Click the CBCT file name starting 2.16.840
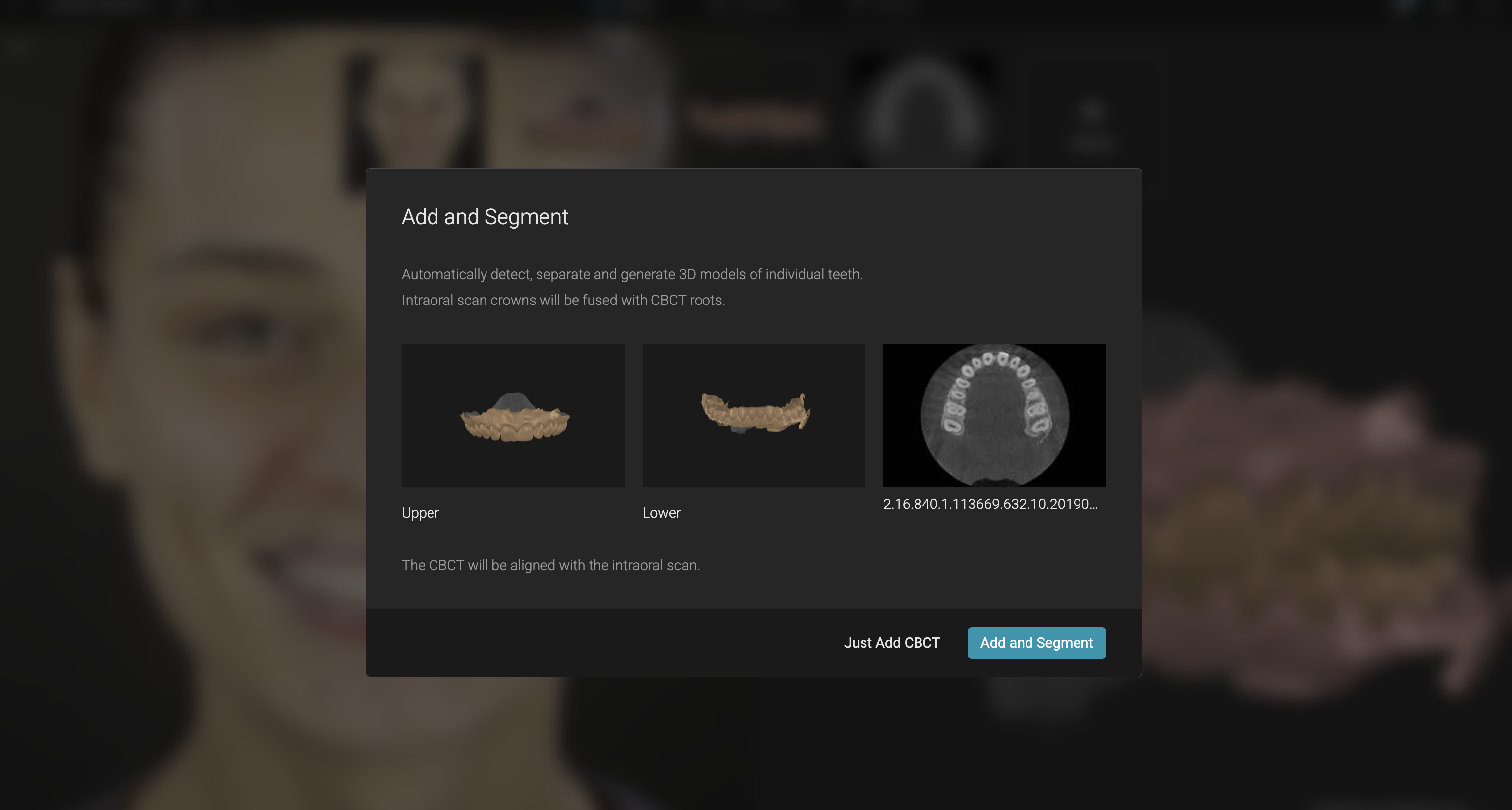 pos(990,504)
